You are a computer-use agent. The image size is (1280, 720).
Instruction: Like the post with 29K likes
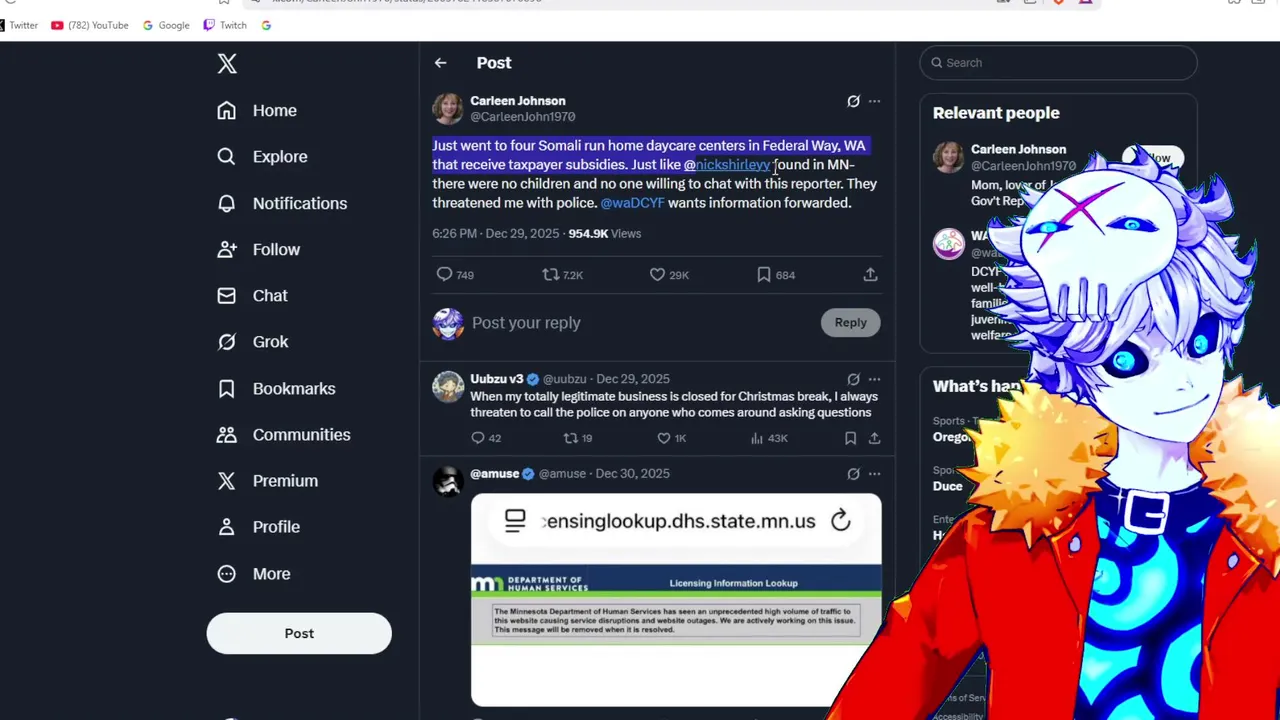657,274
